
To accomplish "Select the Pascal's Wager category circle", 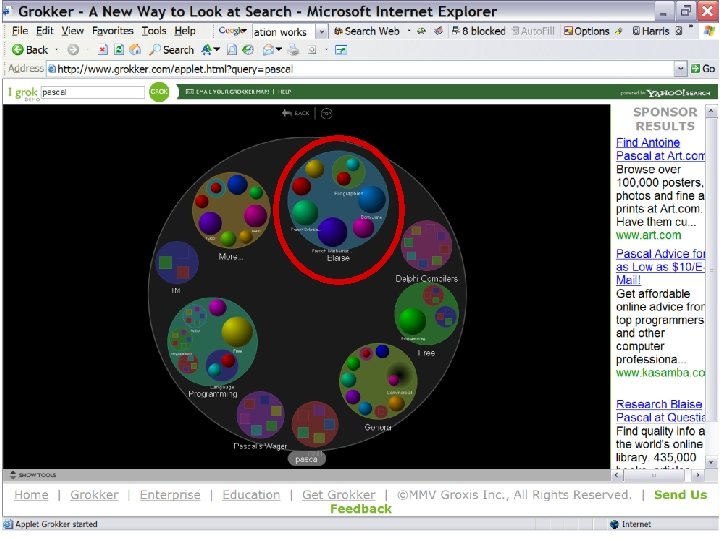I will click(x=260, y=415).
